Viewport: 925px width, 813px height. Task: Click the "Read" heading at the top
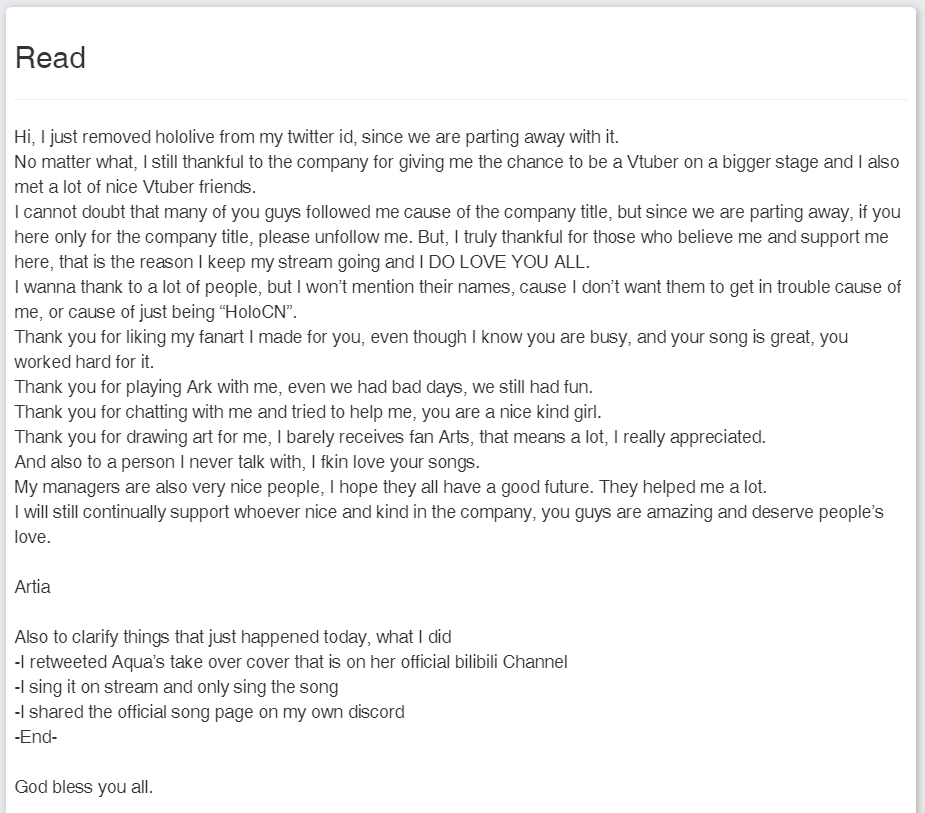click(50, 58)
